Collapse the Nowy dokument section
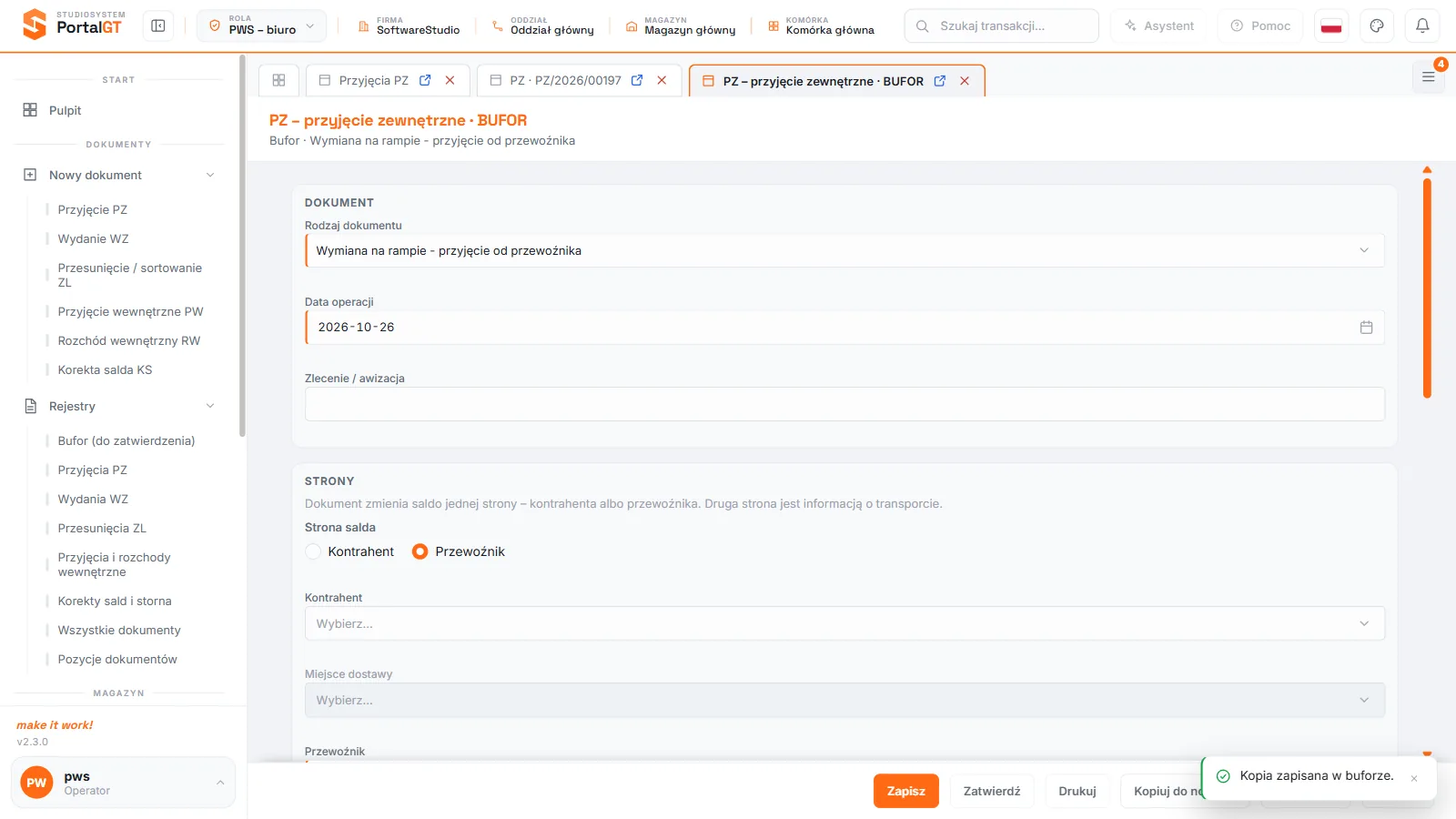The width and height of the screenshot is (1456, 819). pos(120,175)
